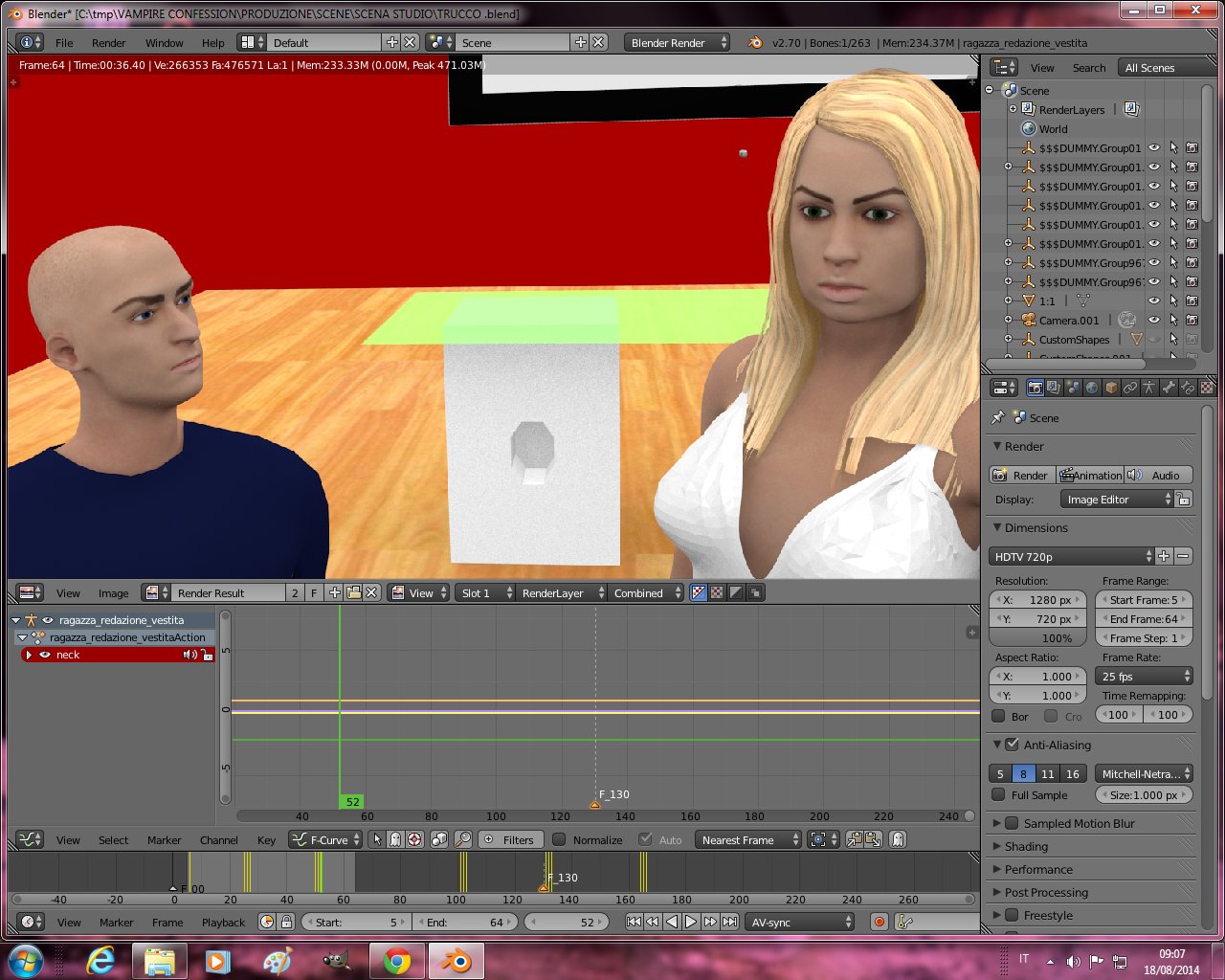
Task: Click the lifebuoy icon in graph header
Action: [x=414, y=839]
